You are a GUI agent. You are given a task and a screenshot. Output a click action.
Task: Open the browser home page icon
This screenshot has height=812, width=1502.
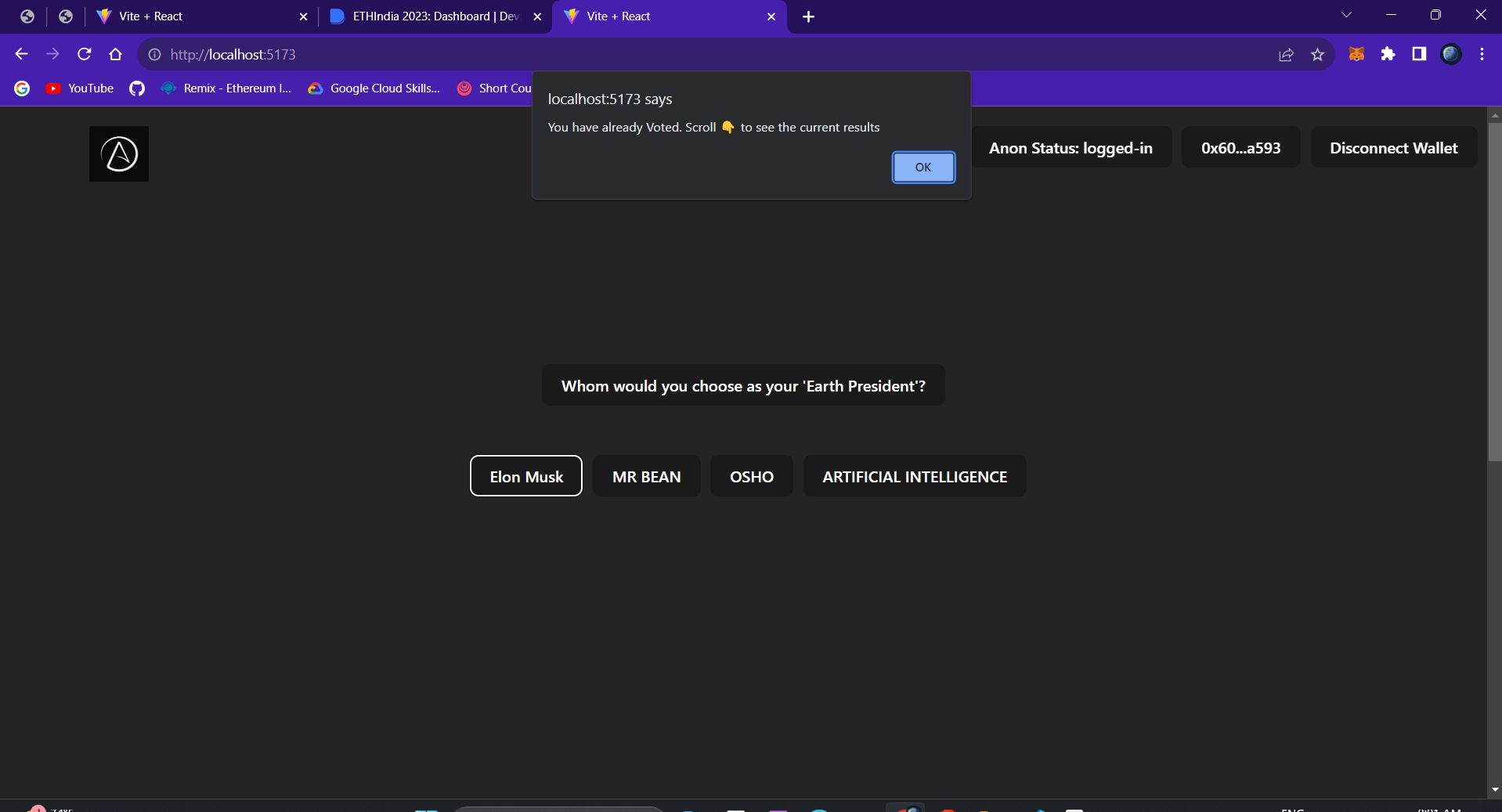tap(116, 54)
